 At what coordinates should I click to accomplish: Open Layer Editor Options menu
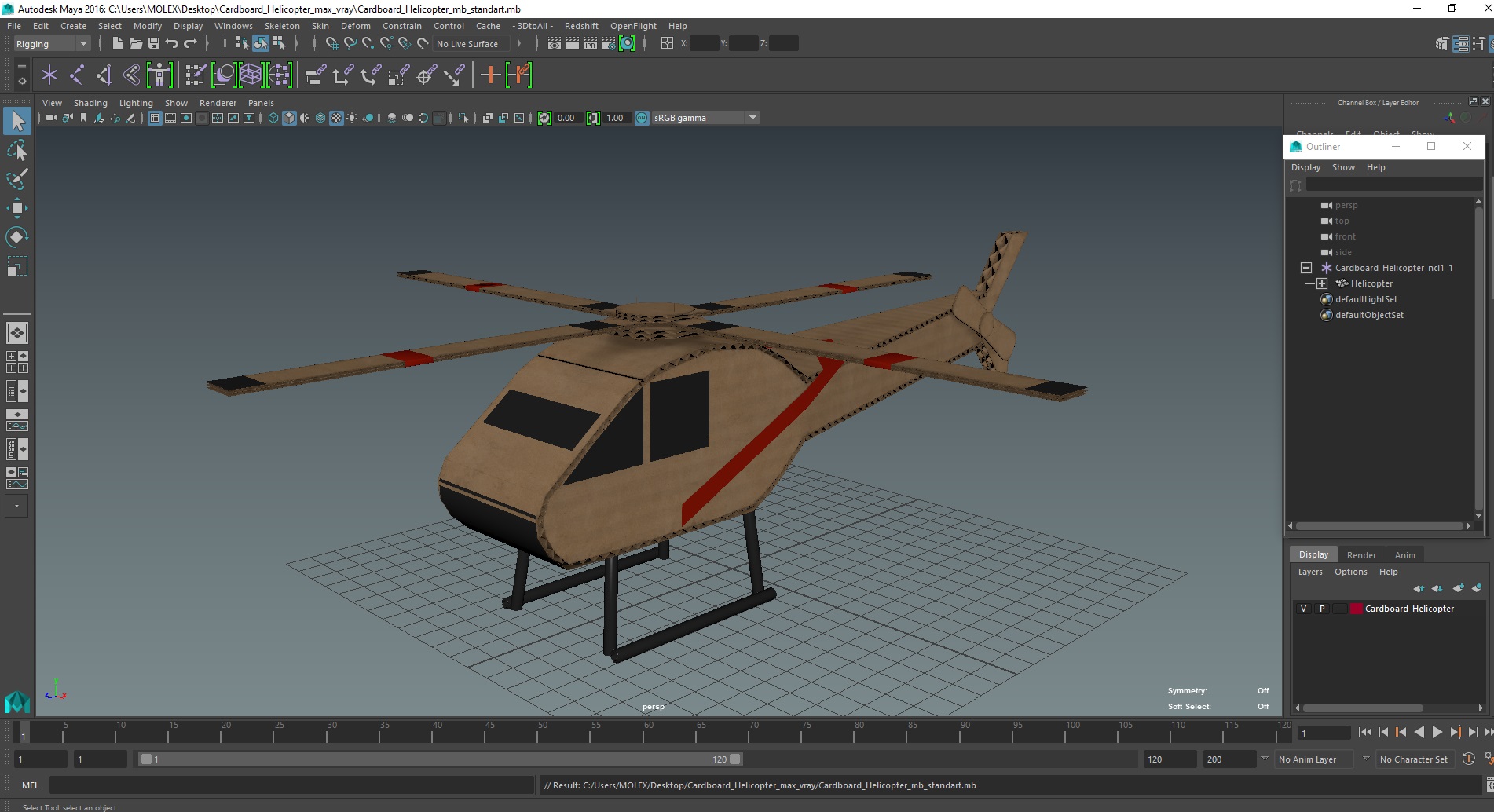[x=1350, y=572]
